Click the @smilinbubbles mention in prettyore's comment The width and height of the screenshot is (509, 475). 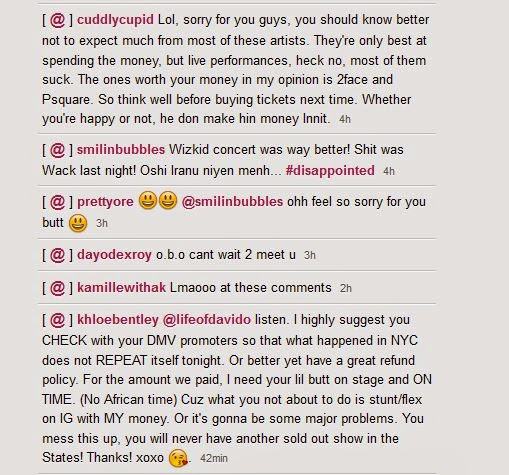click(232, 202)
